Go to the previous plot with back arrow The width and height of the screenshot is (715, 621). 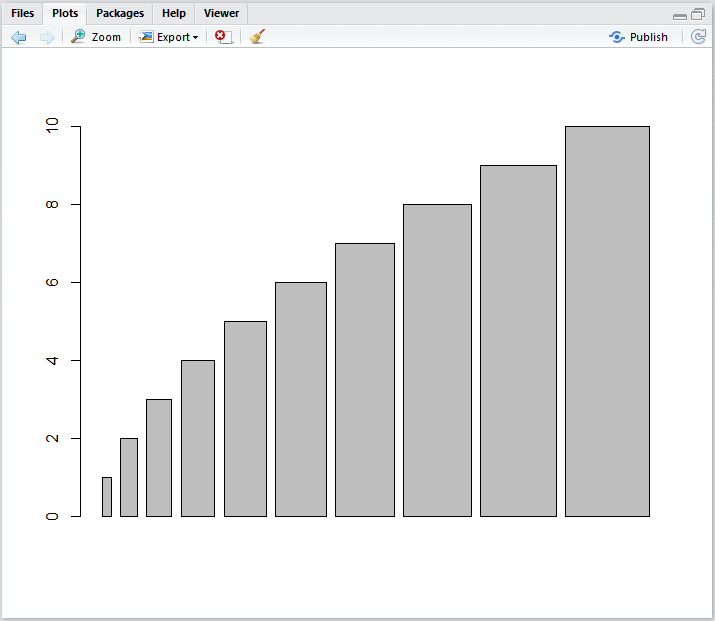(x=19, y=37)
